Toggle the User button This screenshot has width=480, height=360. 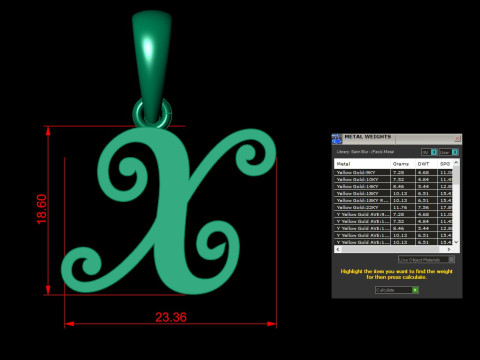[x=449, y=152]
